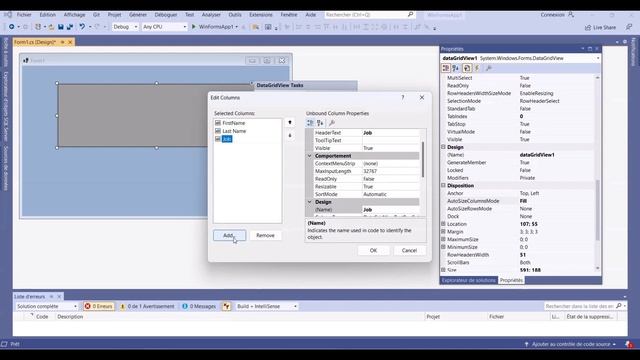640x360 pixels.
Task: Select the Form1.cs [Design] tab
Action: click(35, 42)
